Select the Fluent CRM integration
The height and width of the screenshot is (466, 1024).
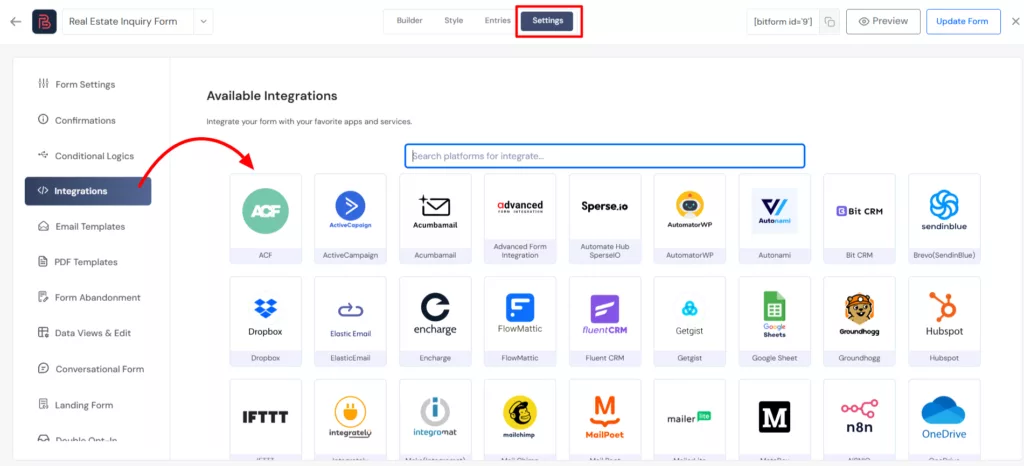[605, 321]
